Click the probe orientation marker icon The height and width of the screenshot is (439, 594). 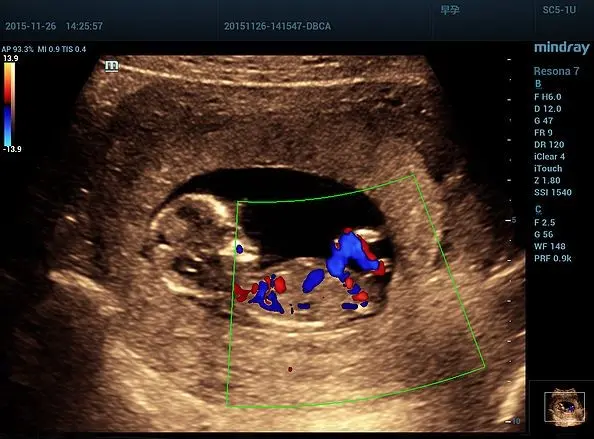(111, 66)
